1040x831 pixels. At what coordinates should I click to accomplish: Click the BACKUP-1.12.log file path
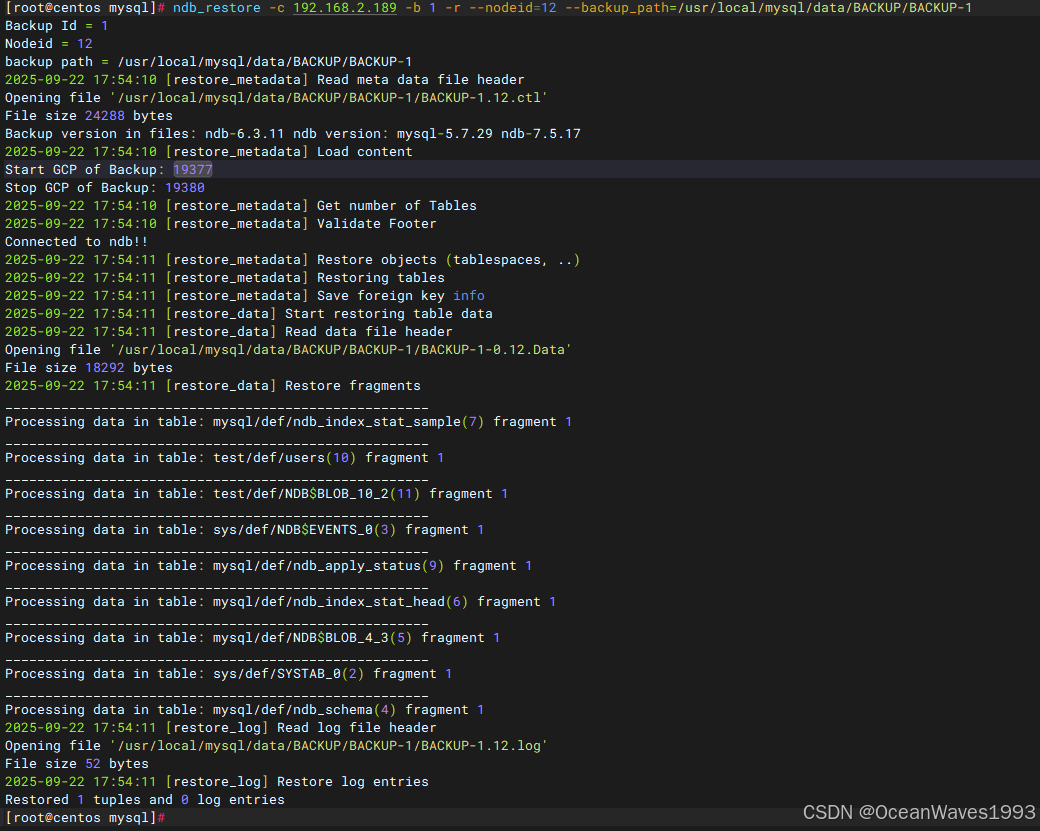coord(329,745)
